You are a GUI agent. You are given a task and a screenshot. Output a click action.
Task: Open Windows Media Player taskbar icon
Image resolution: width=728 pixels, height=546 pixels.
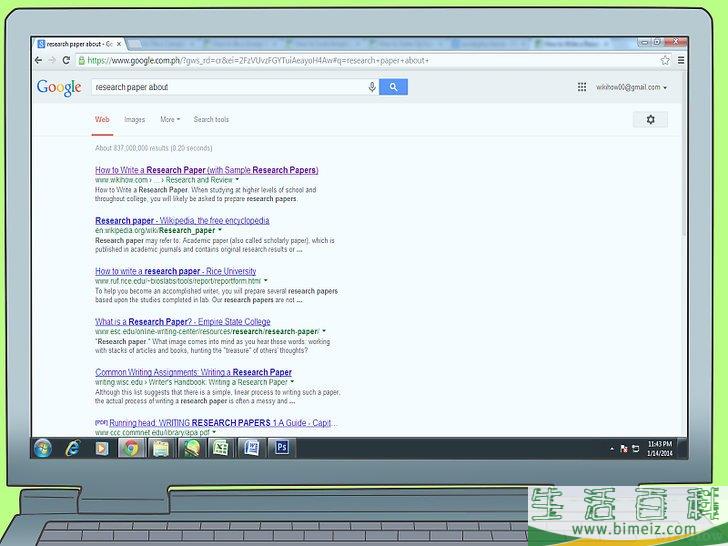coord(102,448)
